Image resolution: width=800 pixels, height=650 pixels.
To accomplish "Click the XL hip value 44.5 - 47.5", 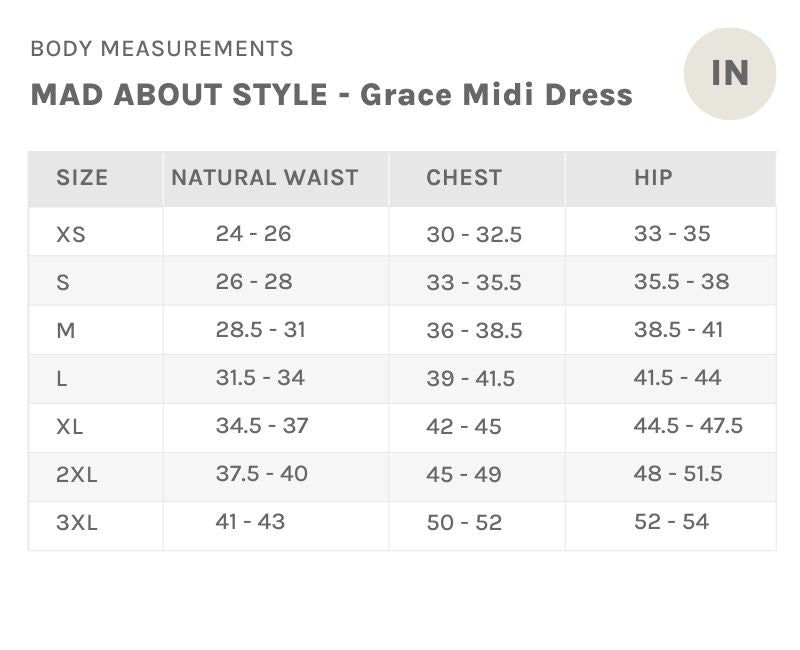I will (688, 426).
